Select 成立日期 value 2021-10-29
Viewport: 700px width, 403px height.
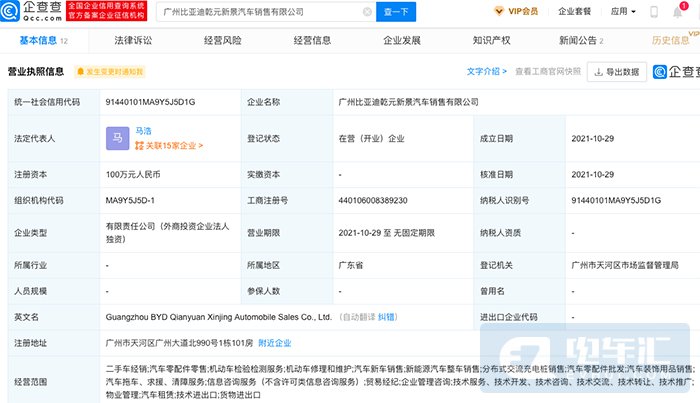[592, 138]
